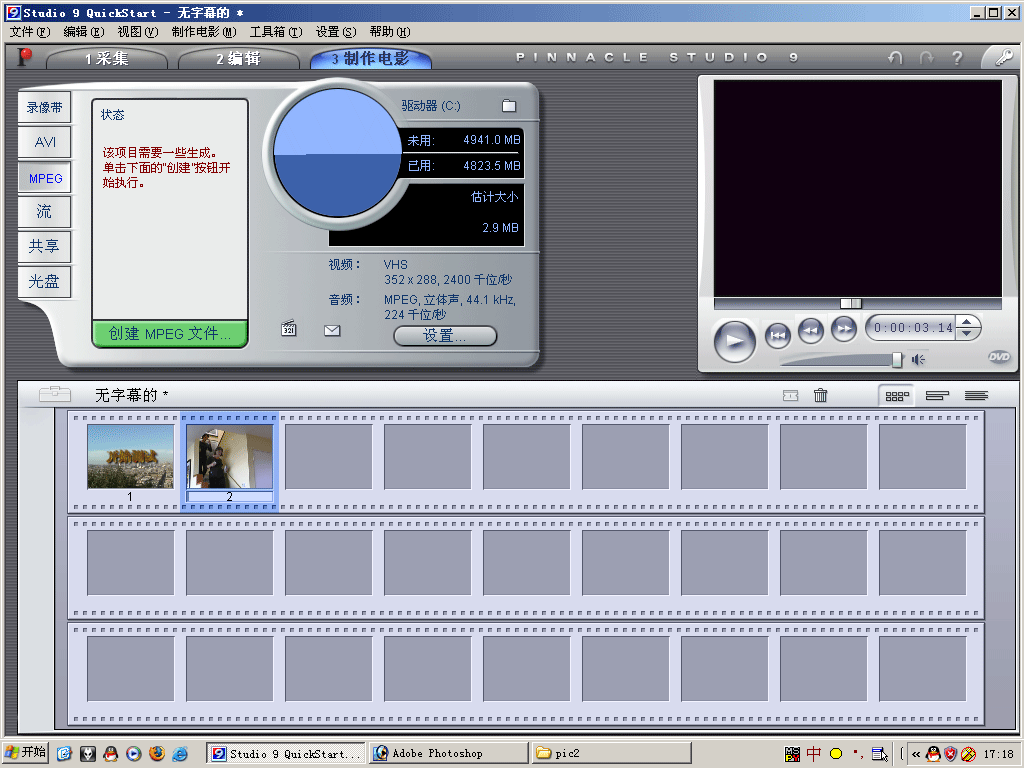Launch Firefox from quick launch

tap(157, 754)
